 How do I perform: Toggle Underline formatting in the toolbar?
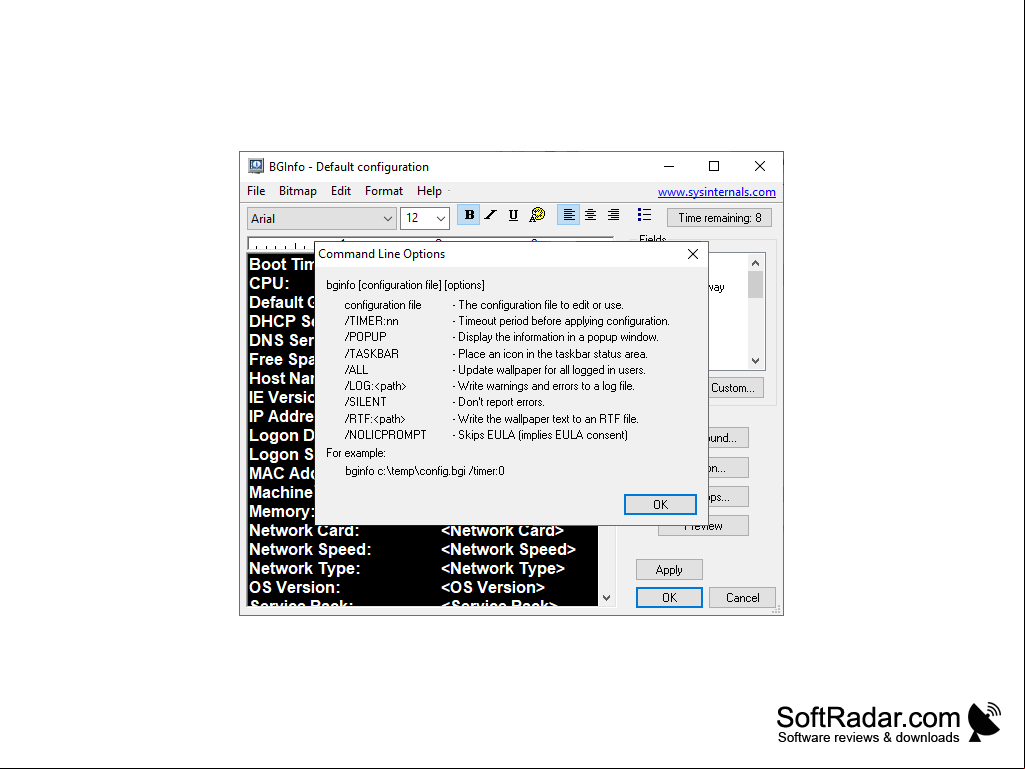pos(513,215)
